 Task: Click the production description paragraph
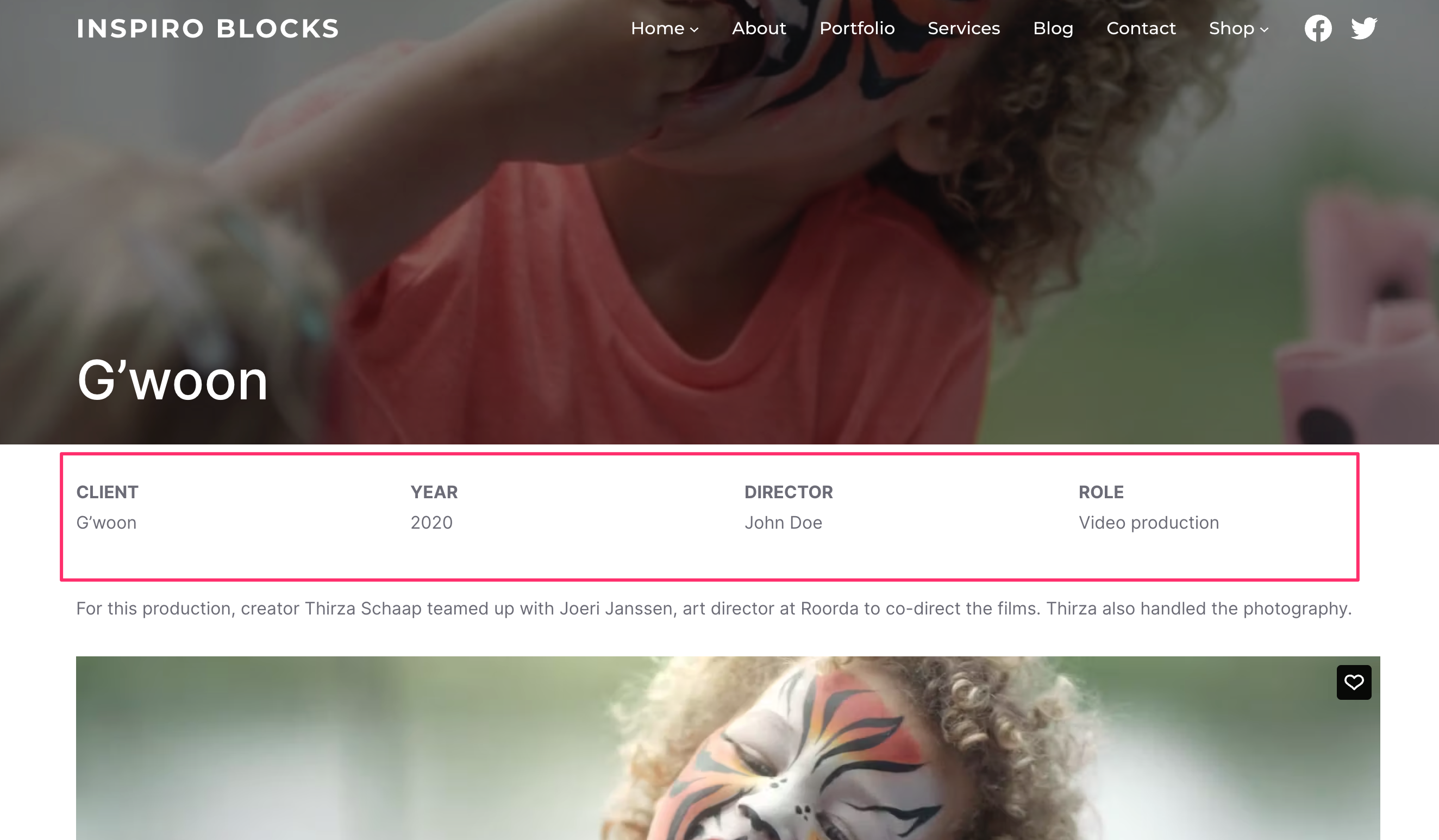(x=714, y=609)
